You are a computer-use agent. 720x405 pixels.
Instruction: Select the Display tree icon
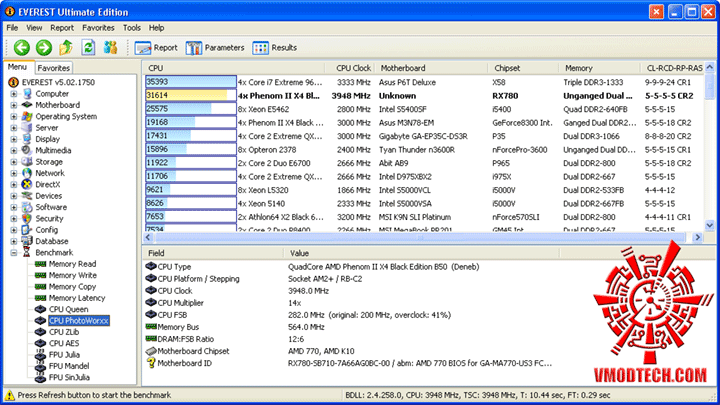pyautogui.click(x=27, y=139)
